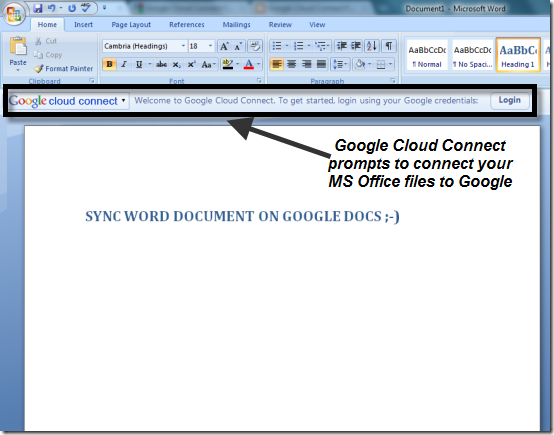Open the Font dialog launcher
Viewport: 554px width, 435px height.
point(259,81)
